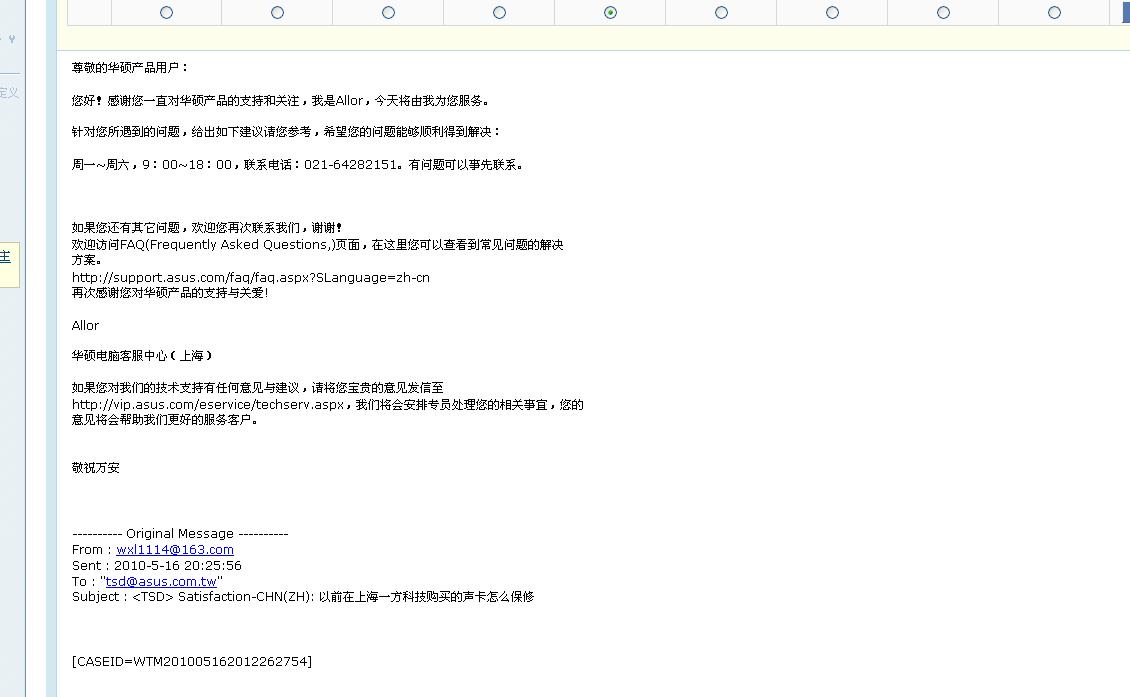The width and height of the screenshot is (1130, 697).
Task: Select the first rating radio button from left
Action: click(166, 12)
